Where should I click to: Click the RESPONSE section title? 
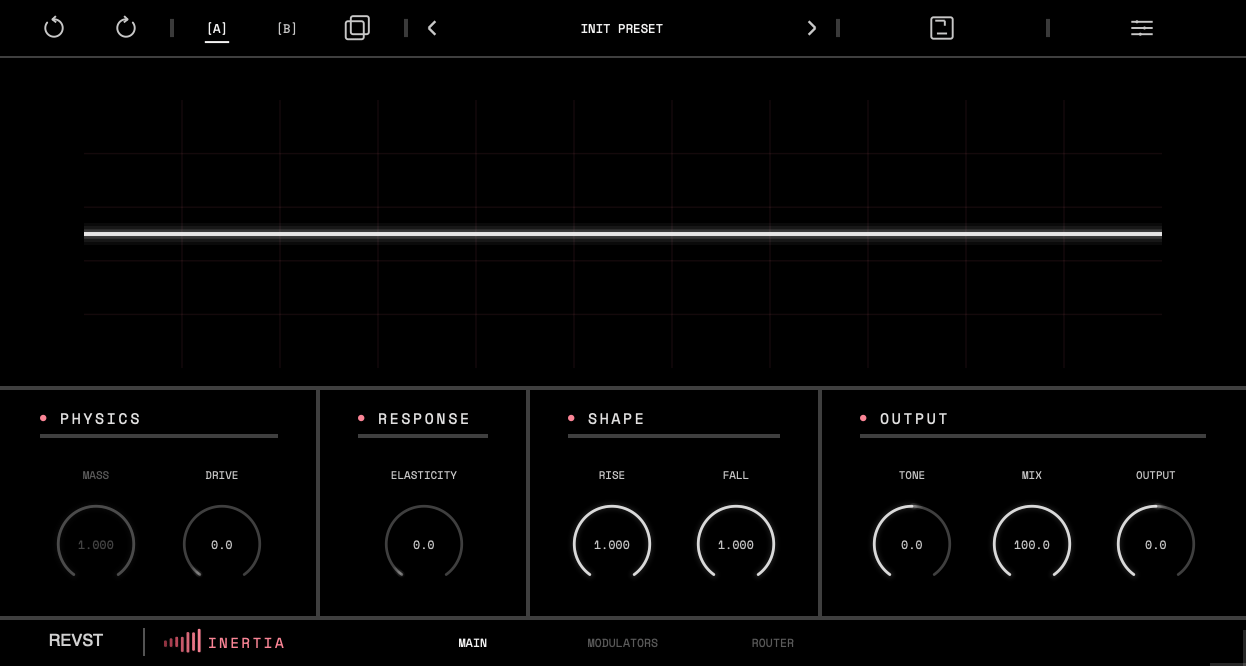click(425, 419)
